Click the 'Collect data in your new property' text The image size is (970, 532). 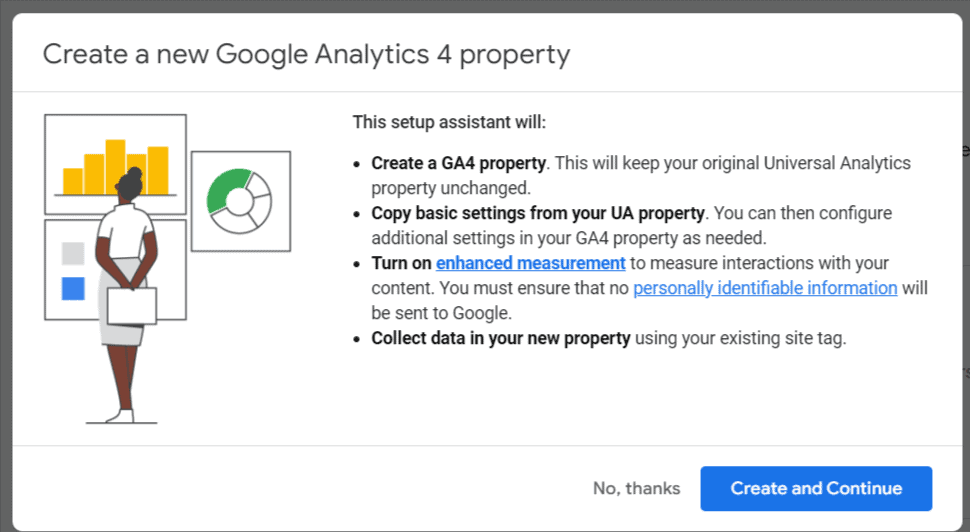[500, 338]
